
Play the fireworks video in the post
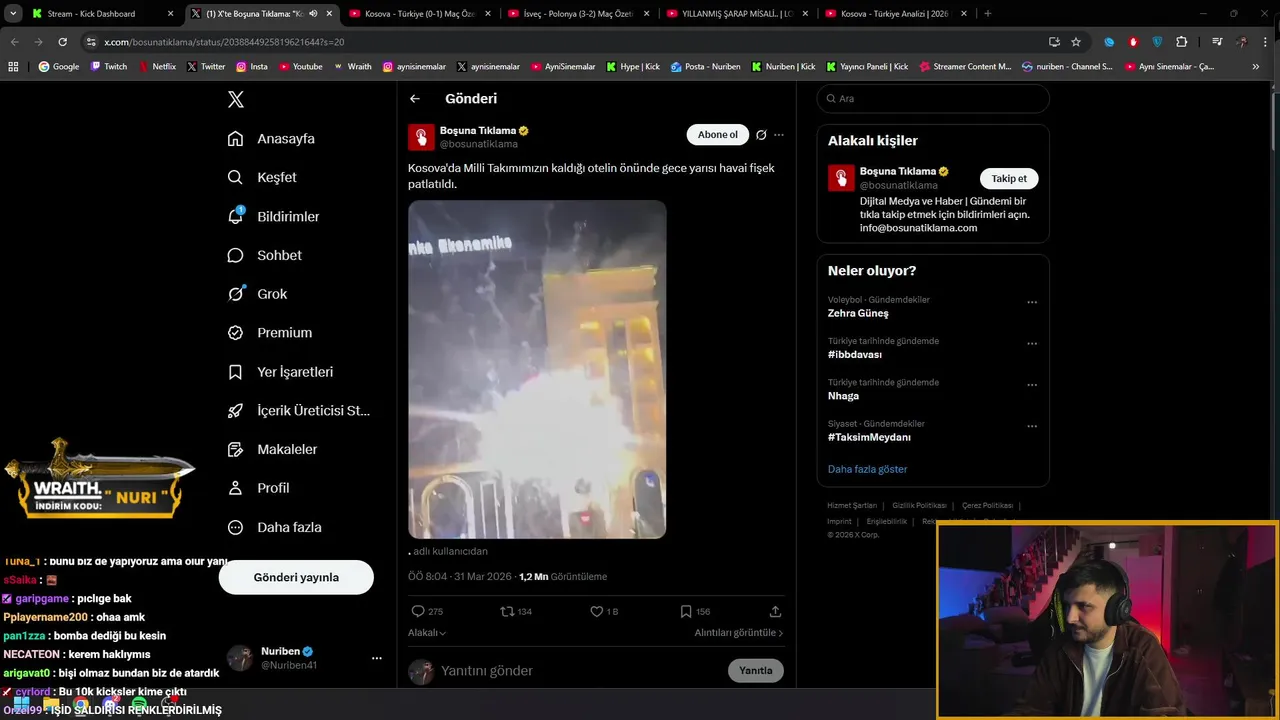(537, 369)
